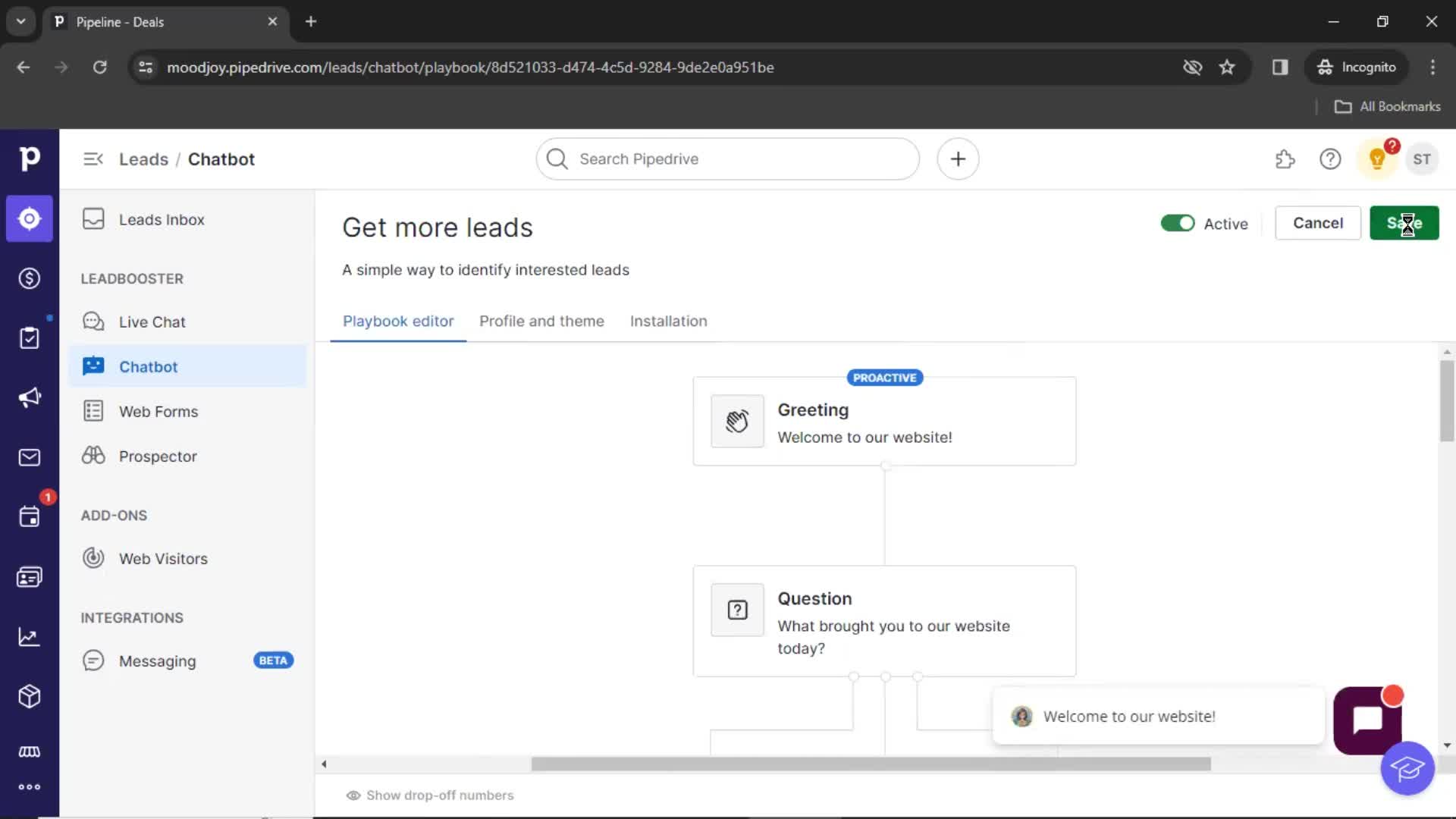Image resolution: width=1456 pixels, height=819 pixels.
Task: Open Leads Inbox in sidebar
Action: coord(187,219)
